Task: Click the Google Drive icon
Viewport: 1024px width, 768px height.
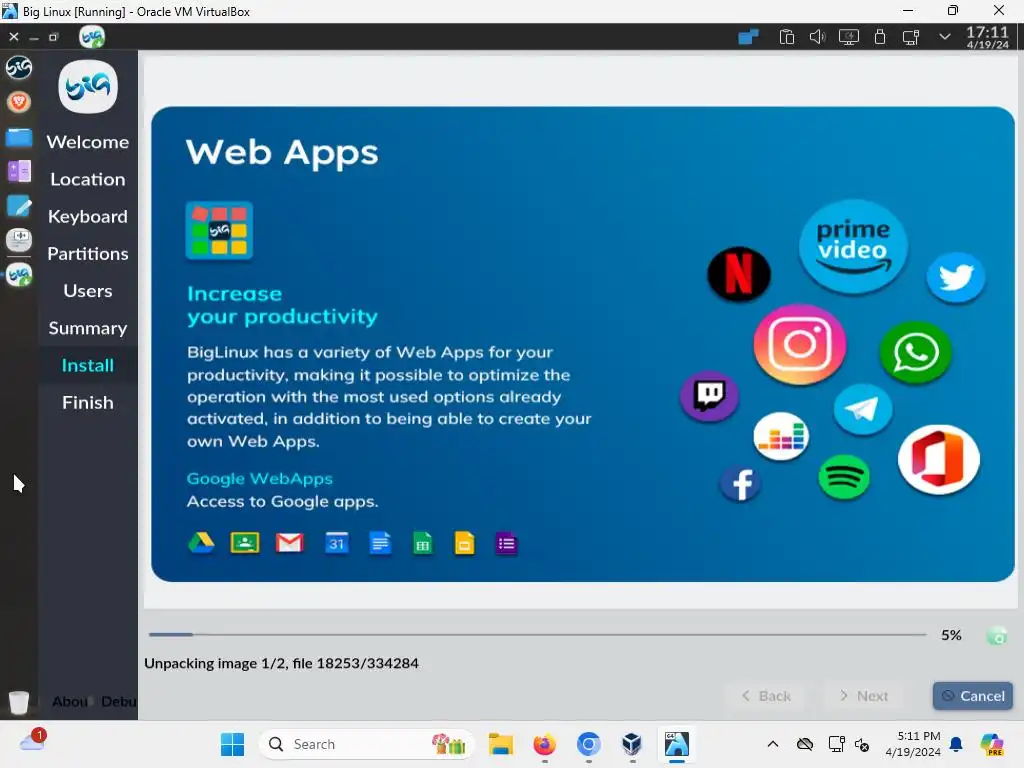Action: point(201,543)
